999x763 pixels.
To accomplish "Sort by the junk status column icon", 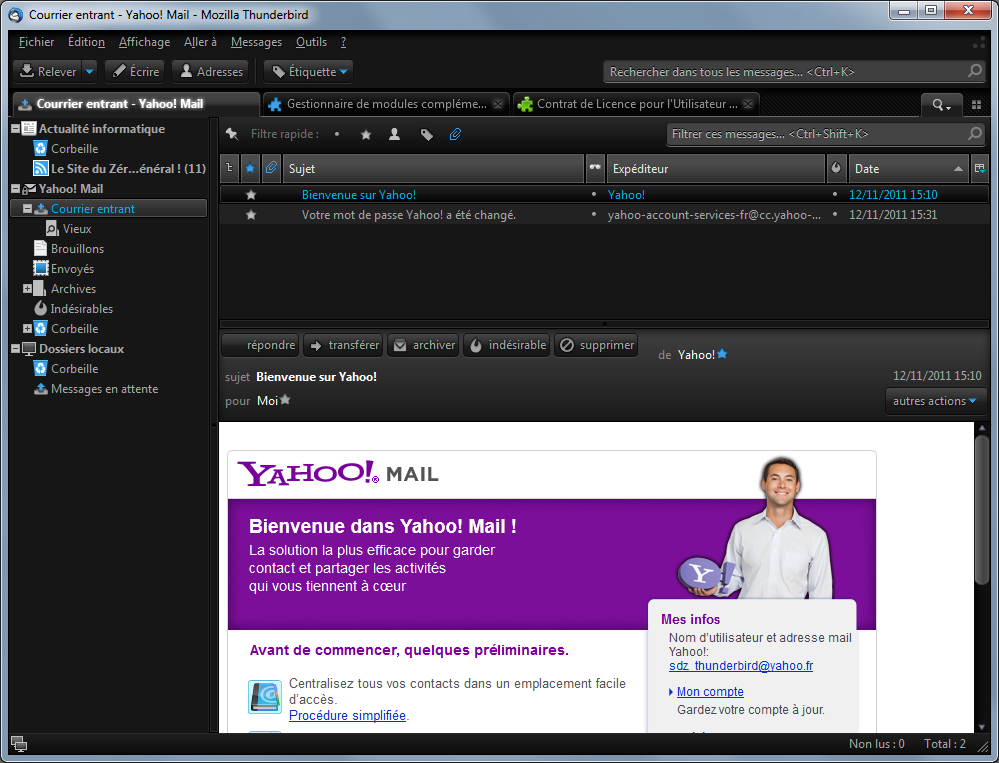I will pyautogui.click(x=837, y=169).
